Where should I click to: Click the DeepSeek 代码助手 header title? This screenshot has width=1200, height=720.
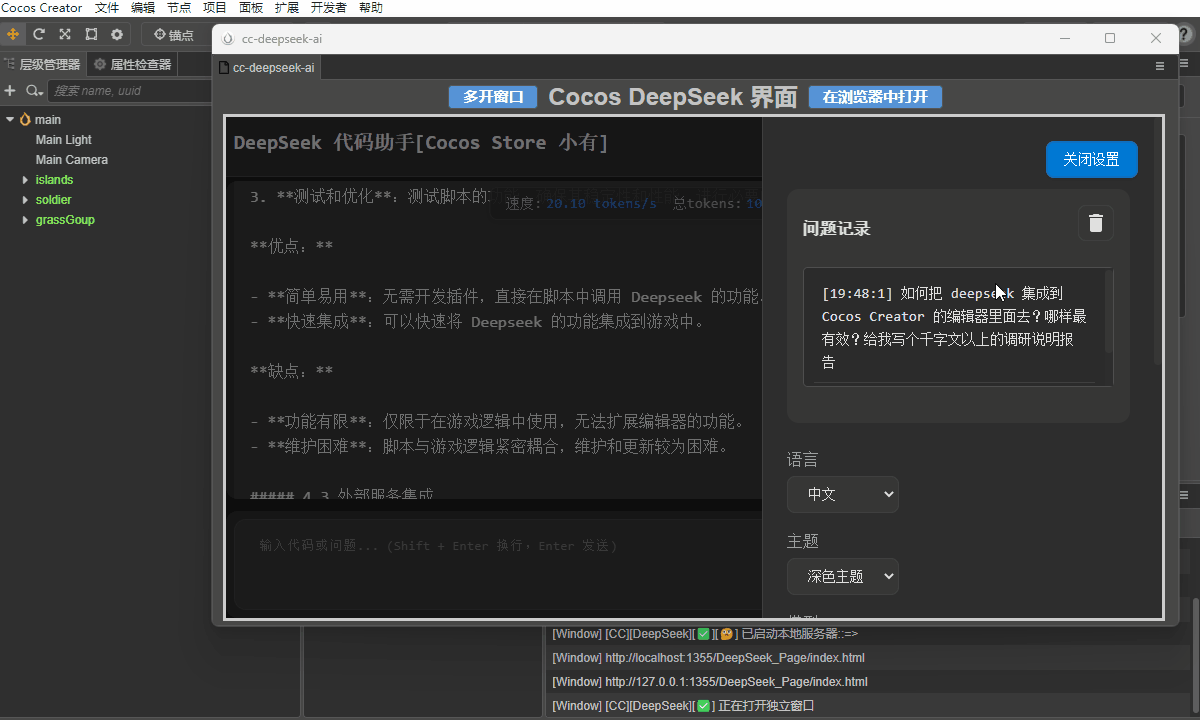[x=420, y=142]
